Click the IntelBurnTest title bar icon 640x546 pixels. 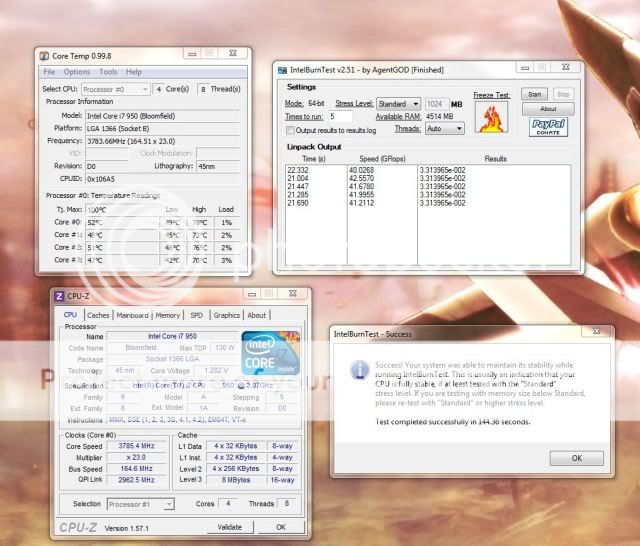282,70
